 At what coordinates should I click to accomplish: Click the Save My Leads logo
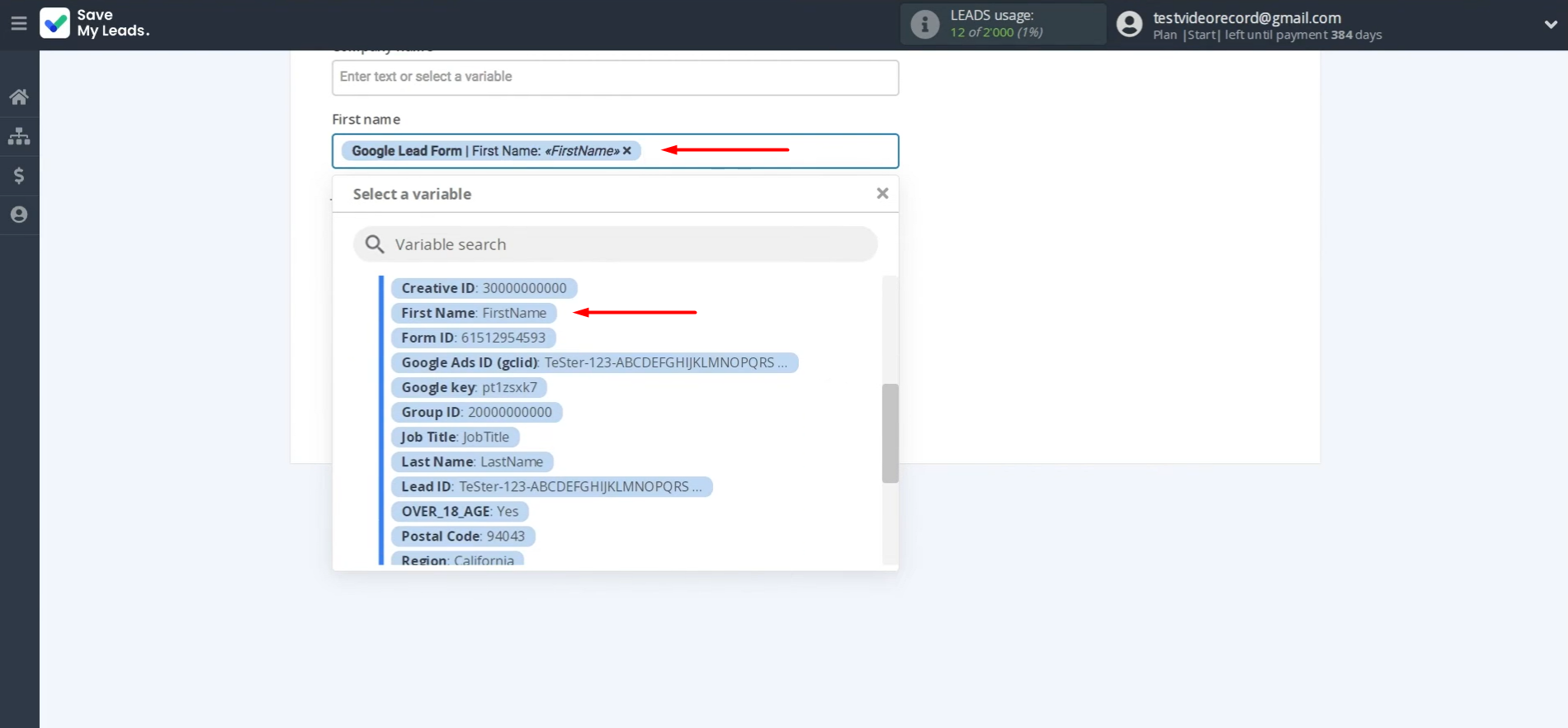(95, 23)
